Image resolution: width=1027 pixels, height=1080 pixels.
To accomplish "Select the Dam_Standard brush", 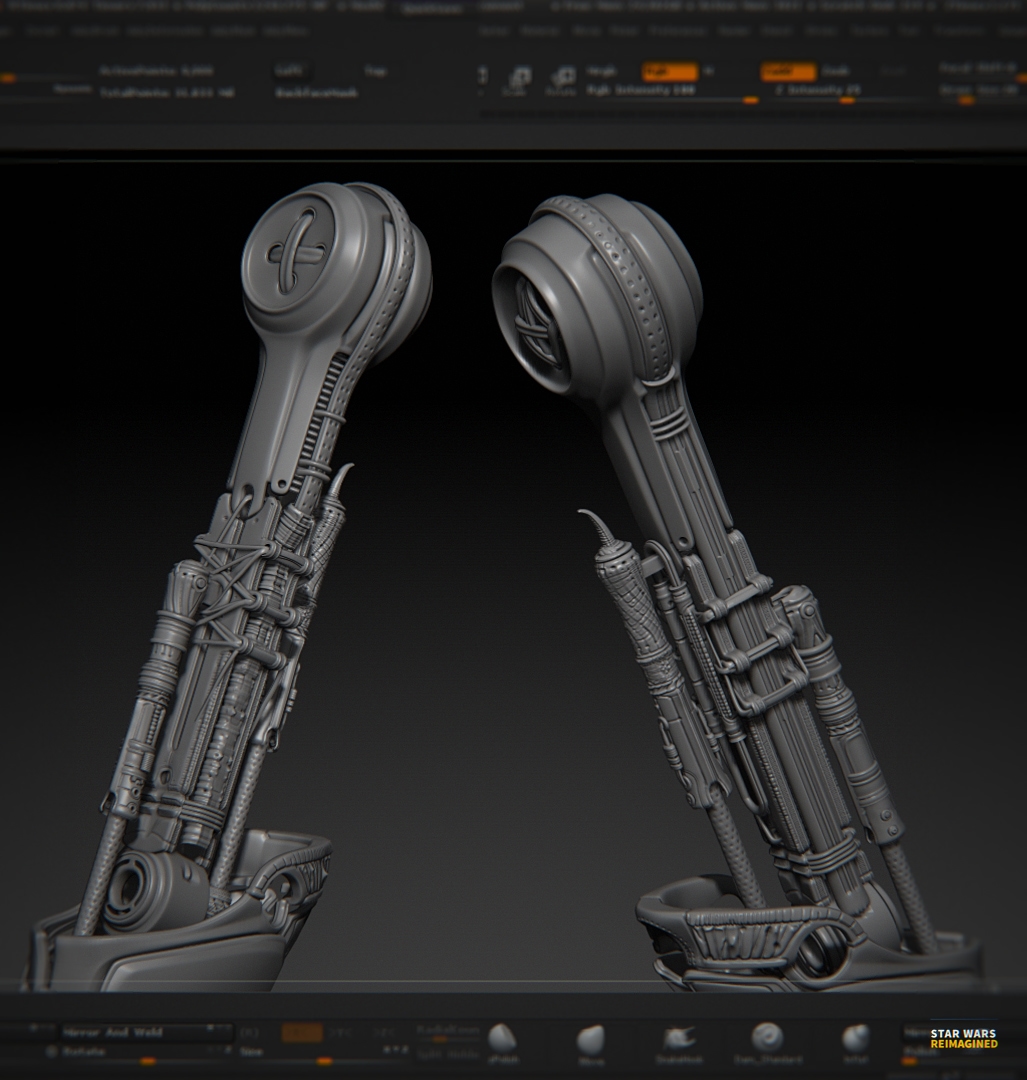I will click(x=767, y=1043).
